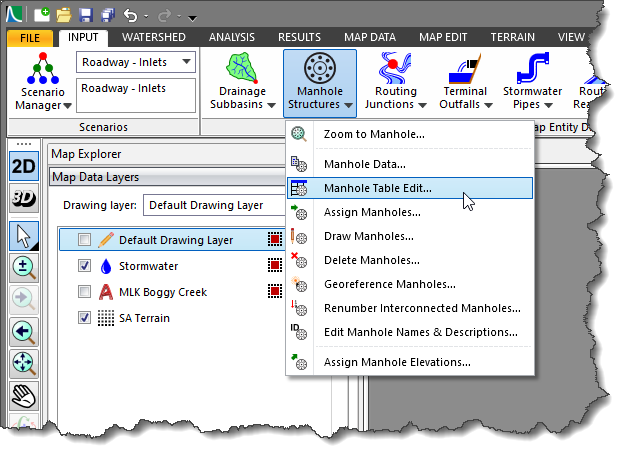The image size is (618, 450).
Task: Toggle the MLK Boggy Creek layer checkbox
Action: click(85, 292)
